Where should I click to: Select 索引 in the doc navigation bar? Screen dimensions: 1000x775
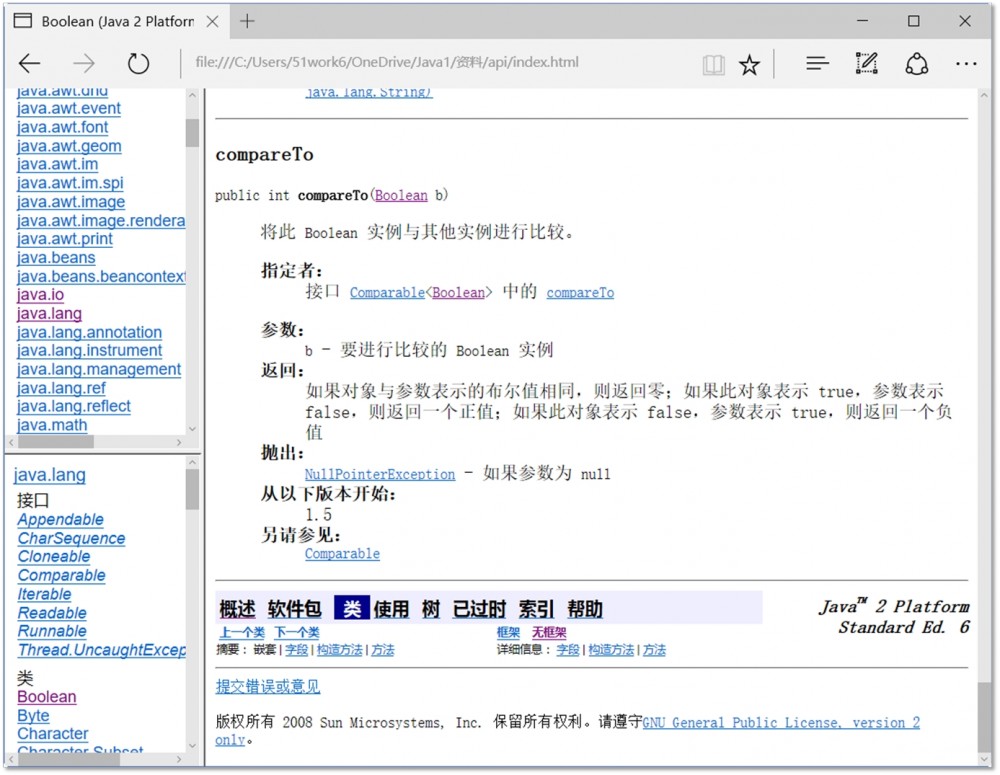pos(534,607)
